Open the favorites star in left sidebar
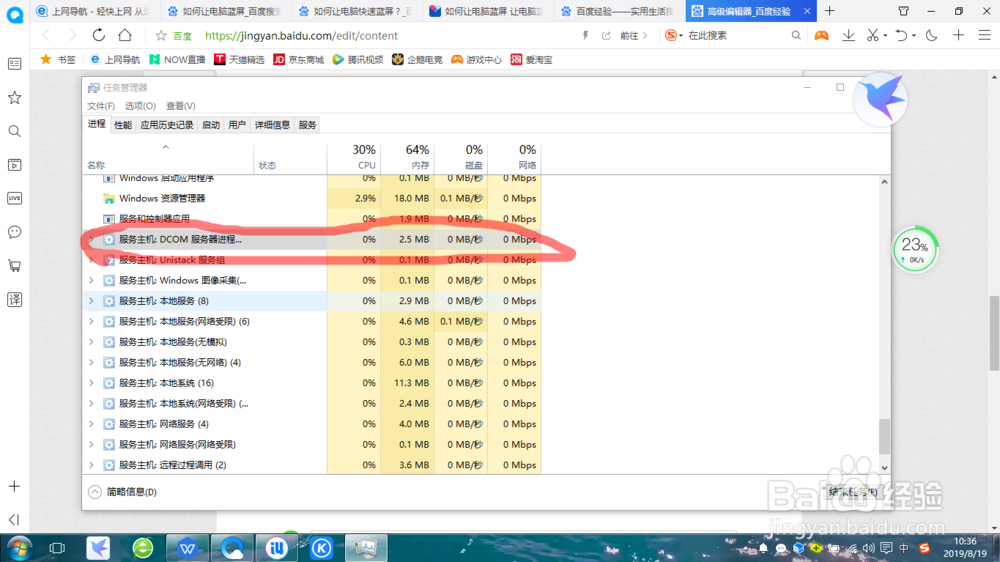The height and width of the screenshot is (562, 1000). [x=14, y=98]
